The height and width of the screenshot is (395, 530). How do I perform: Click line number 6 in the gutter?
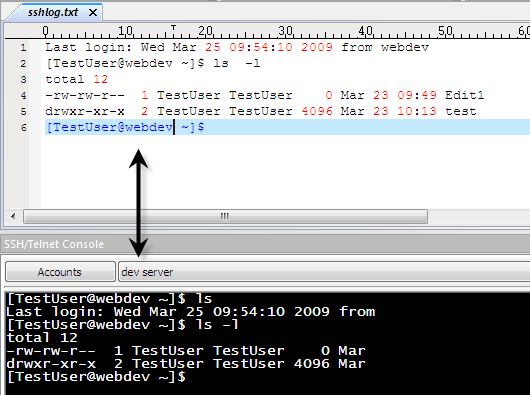(x=23, y=127)
